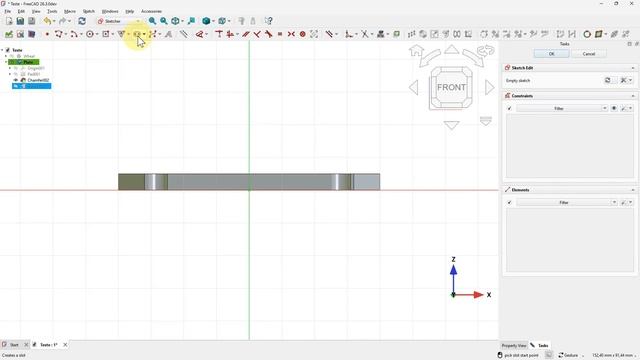This screenshot has height=360, width=640.
Task: Expand the Pad001 tree item
Action: click(10, 74)
